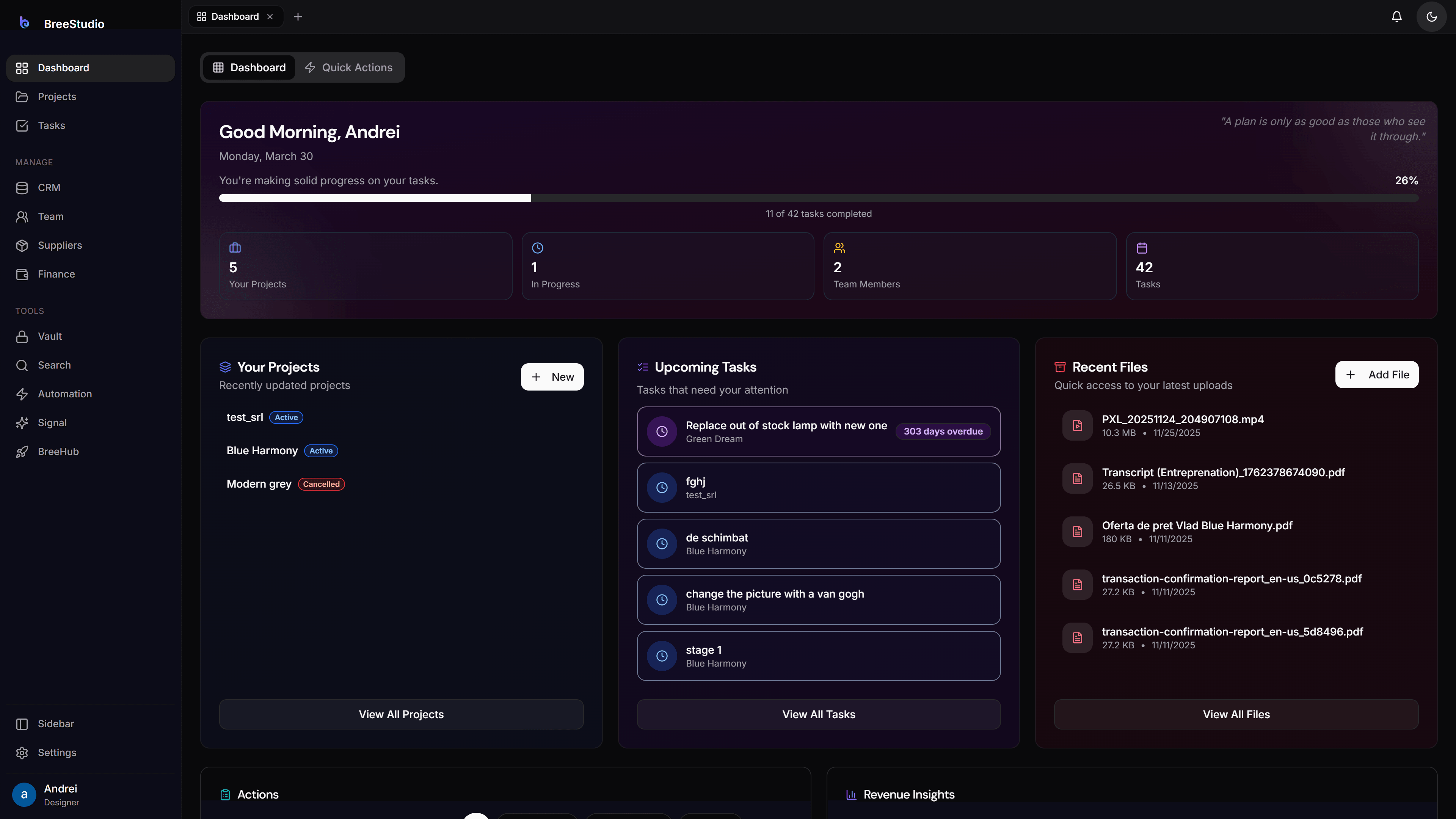Click the task completion progress bar
This screenshot has width=1456, height=819.
(x=819, y=198)
